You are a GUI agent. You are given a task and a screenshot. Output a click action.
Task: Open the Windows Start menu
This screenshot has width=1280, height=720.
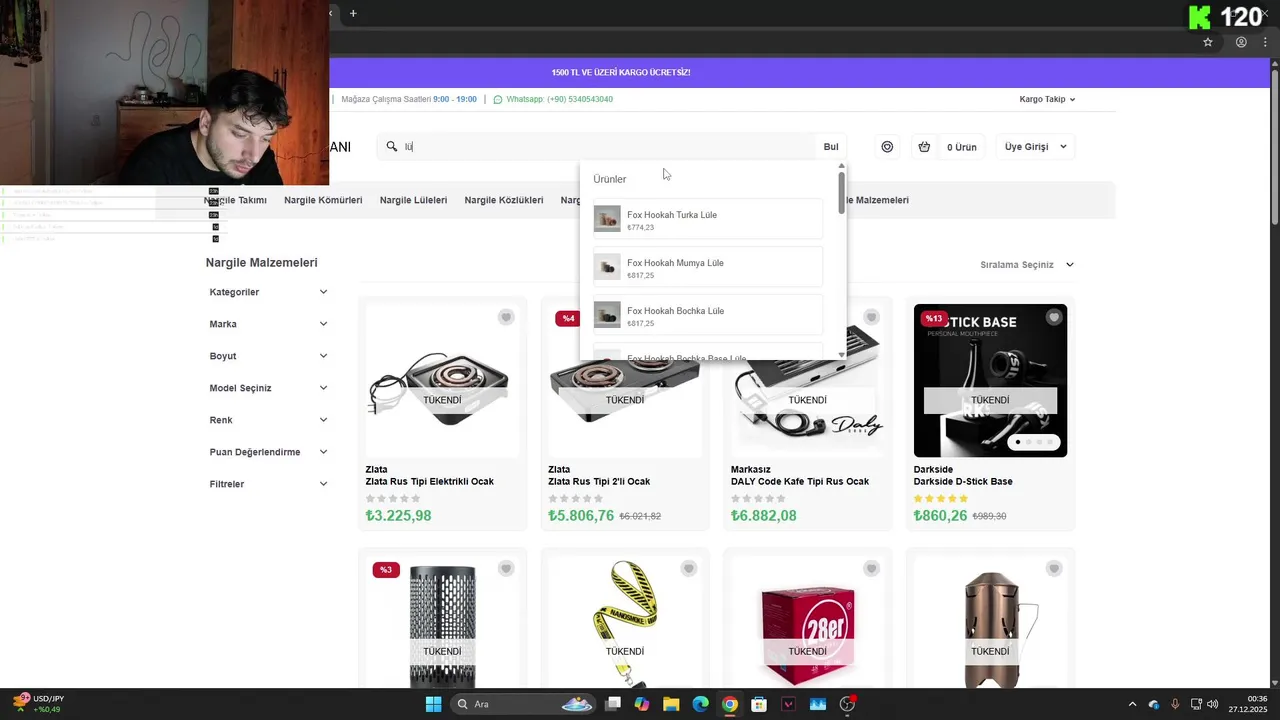(433, 704)
